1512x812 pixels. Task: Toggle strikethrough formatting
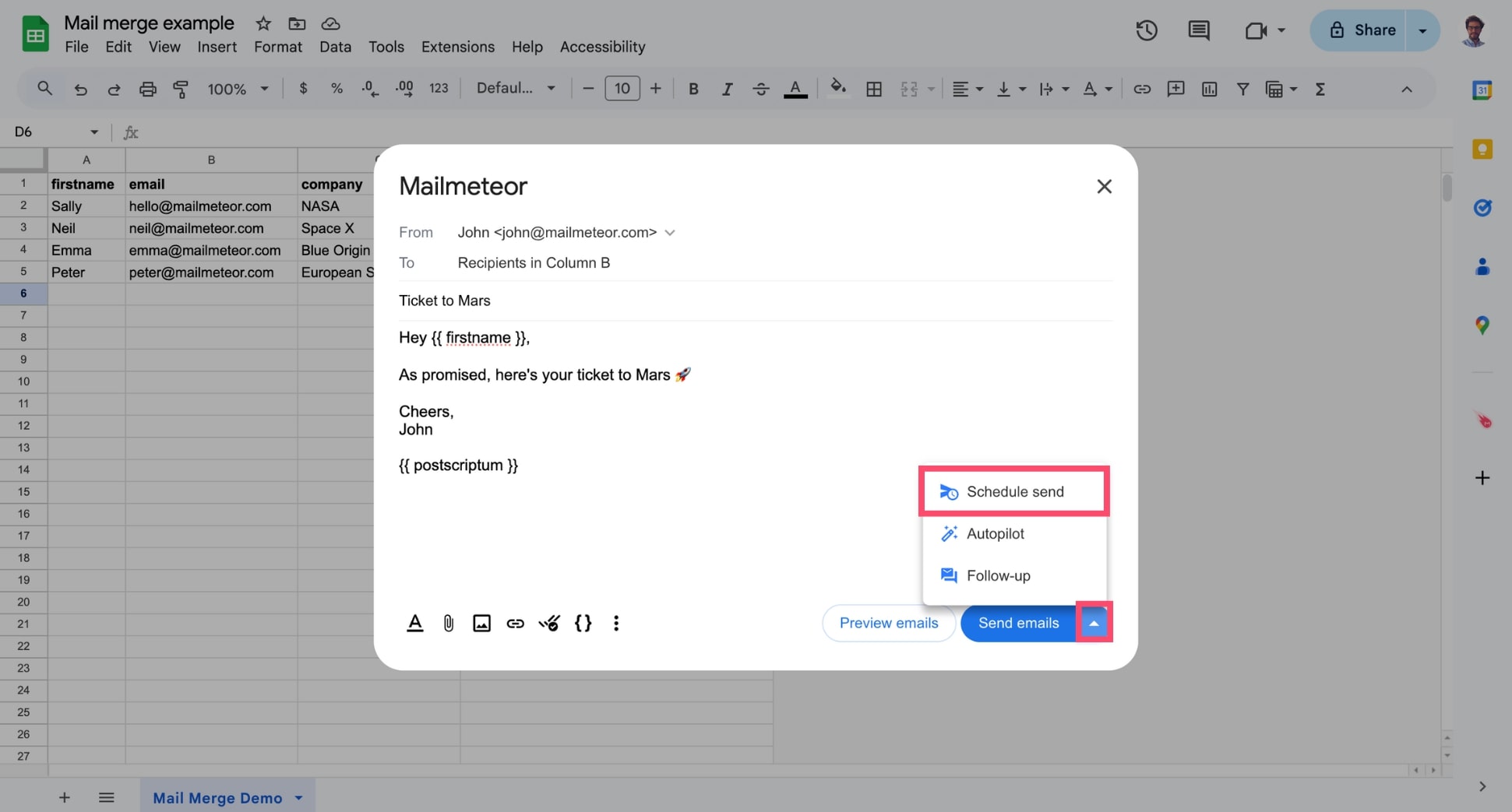pyautogui.click(x=761, y=89)
